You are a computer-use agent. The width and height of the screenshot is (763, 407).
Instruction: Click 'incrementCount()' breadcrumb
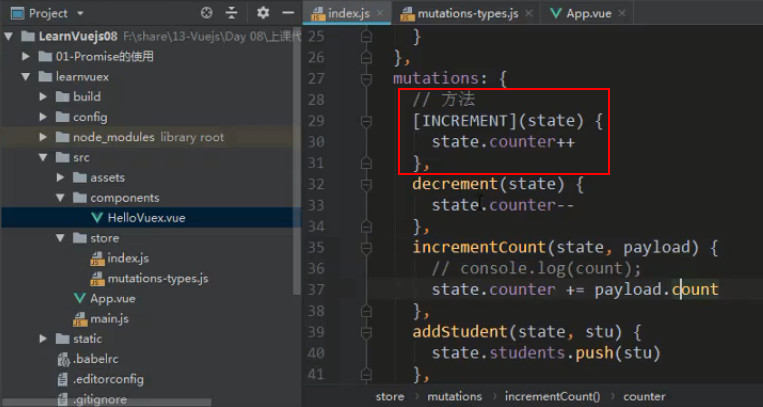552,396
